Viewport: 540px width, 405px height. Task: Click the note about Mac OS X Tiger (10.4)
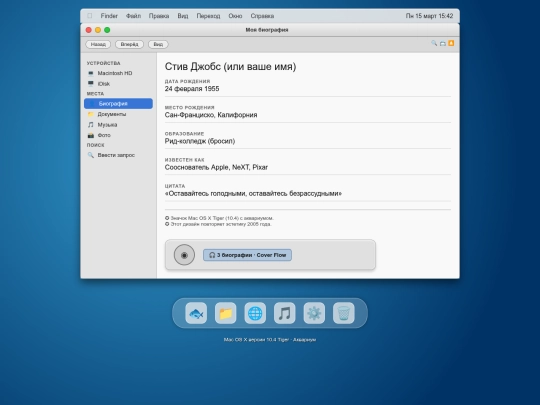click(219, 218)
